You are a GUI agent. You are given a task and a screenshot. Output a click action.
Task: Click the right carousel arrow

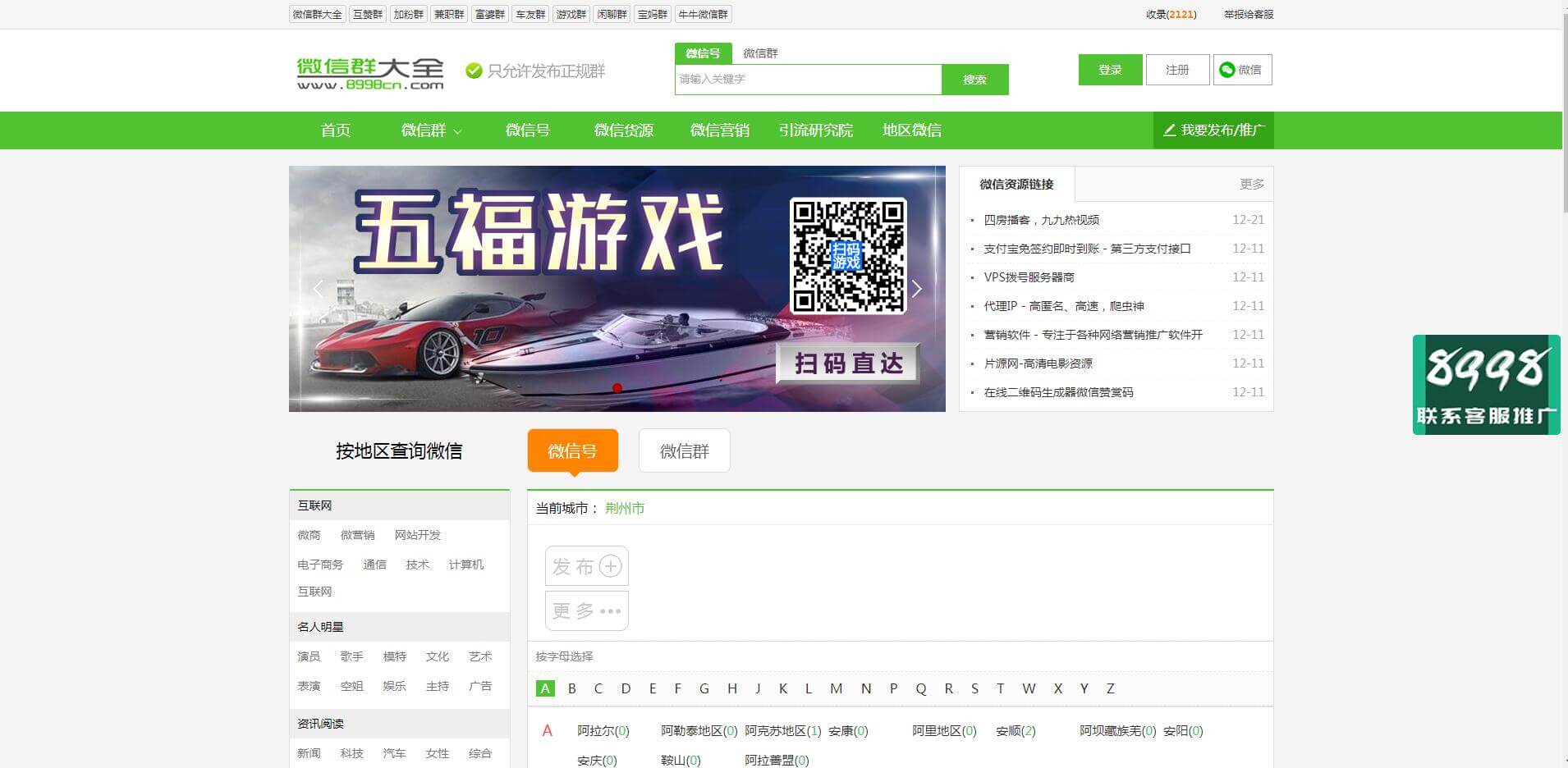pos(917,289)
